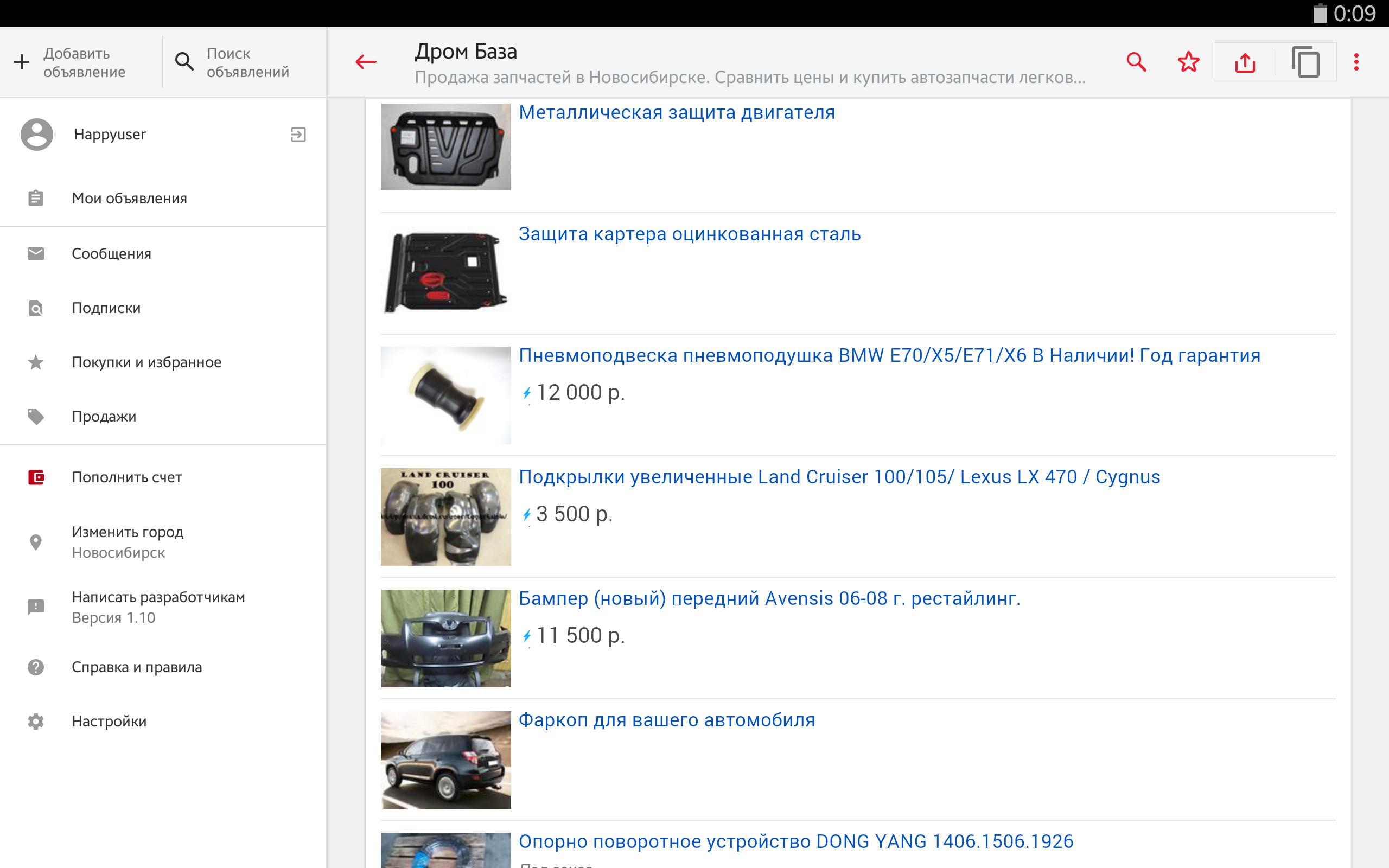The width and height of the screenshot is (1389, 868).
Task: Tap the 0:09 clock in status bar
Action: (1355, 13)
